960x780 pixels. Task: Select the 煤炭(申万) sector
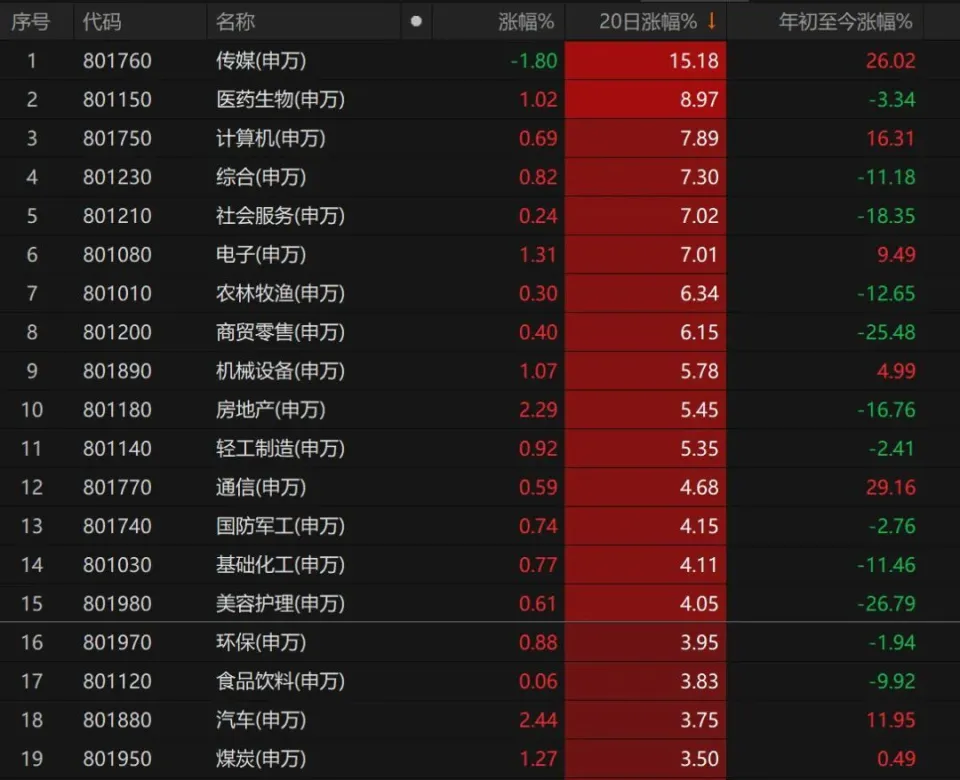point(261,759)
